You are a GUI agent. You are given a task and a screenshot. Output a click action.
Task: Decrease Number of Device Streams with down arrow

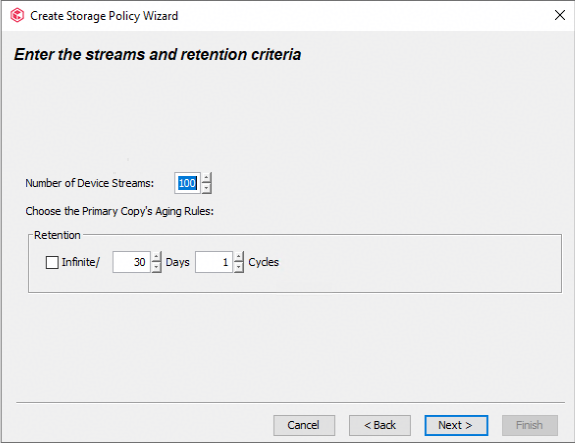click(x=206, y=188)
